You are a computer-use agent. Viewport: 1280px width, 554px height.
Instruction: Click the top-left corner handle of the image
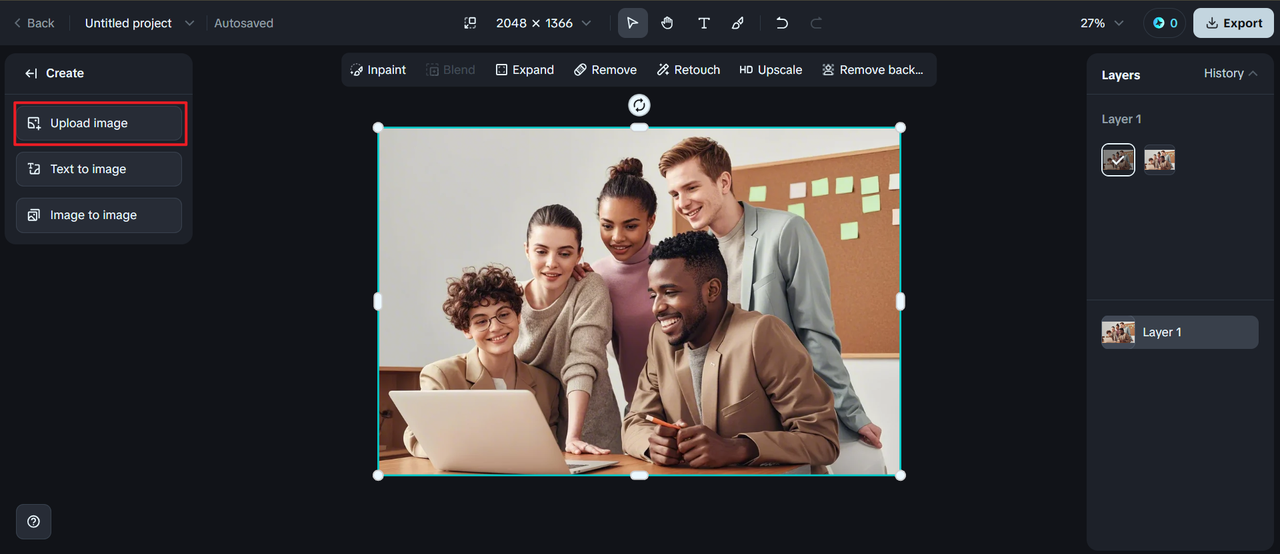coord(378,127)
